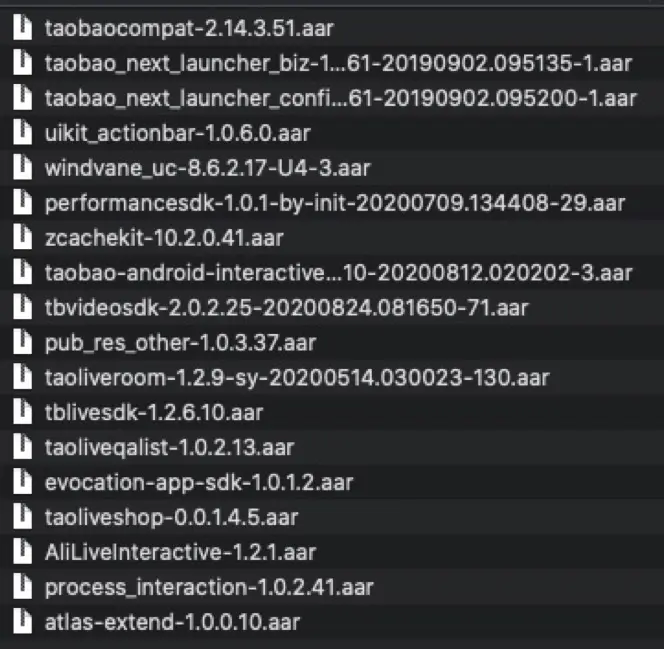Click the file icon beside atlas-extend-1.0.0.10.aar
This screenshot has width=664, height=649.
[x=22, y=622]
